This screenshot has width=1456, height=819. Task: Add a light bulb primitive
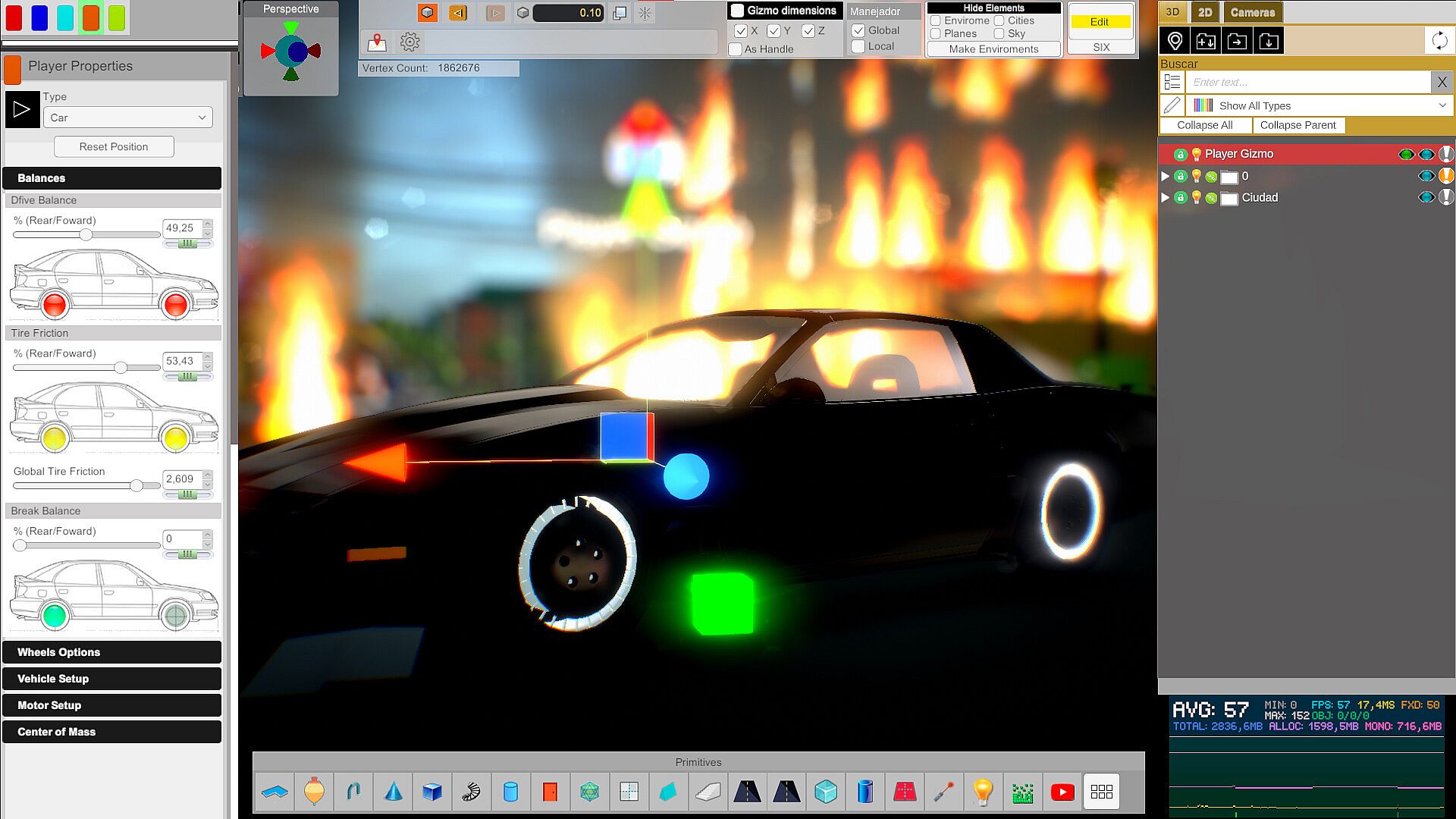pos(983,792)
